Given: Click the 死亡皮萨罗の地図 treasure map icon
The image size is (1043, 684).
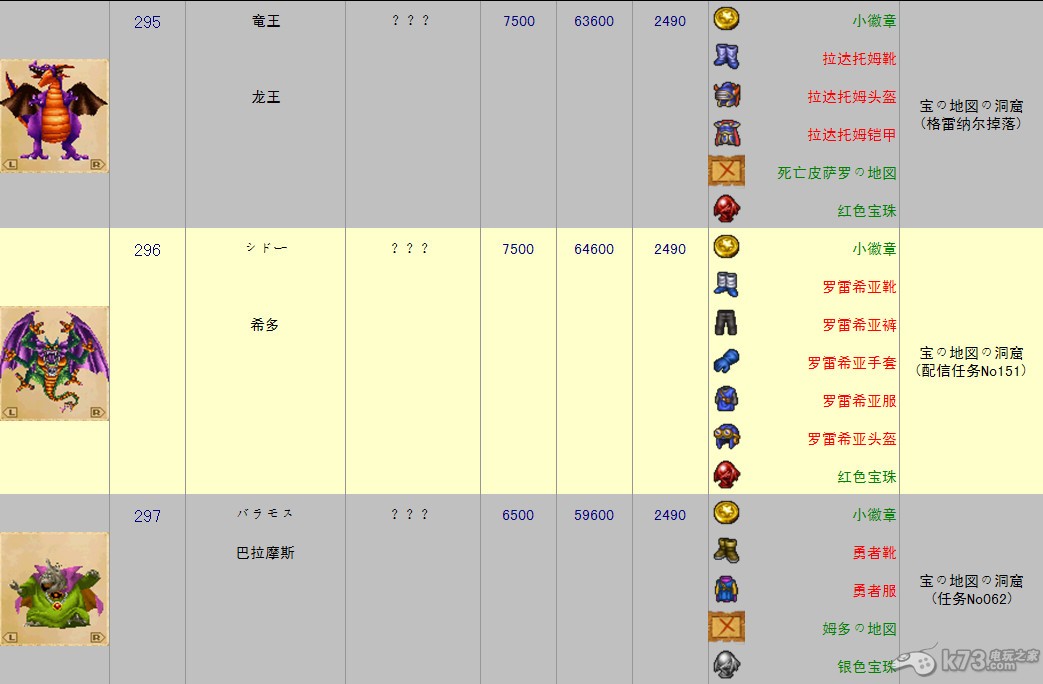Looking at the screenshot, I should (x=726, y=171).
